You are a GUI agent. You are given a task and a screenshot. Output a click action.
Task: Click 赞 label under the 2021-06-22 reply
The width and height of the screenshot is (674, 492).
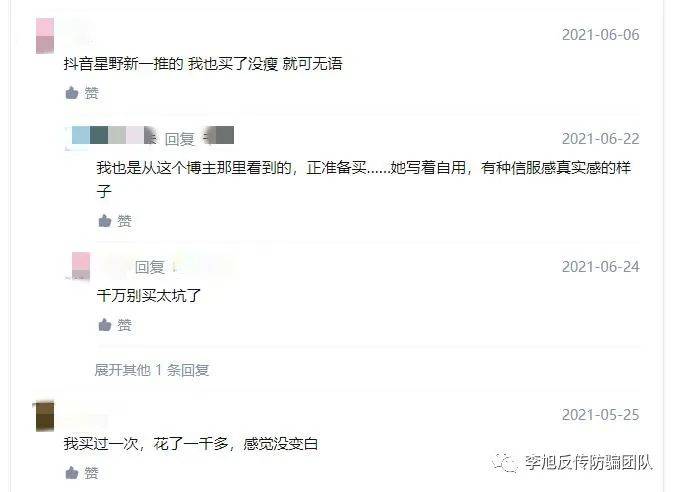pos(125,221)
